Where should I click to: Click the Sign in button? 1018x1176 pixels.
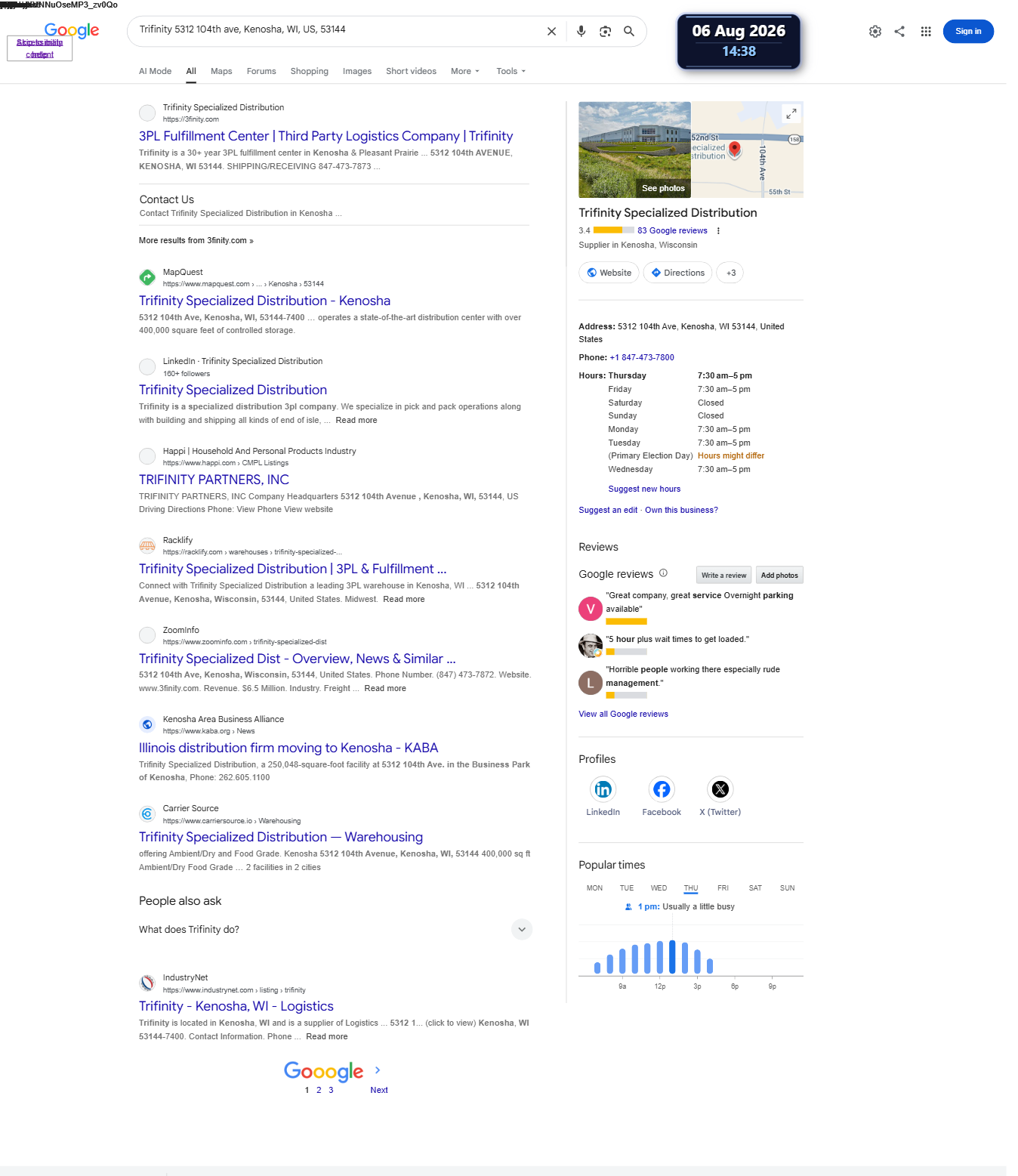point(968,32)
